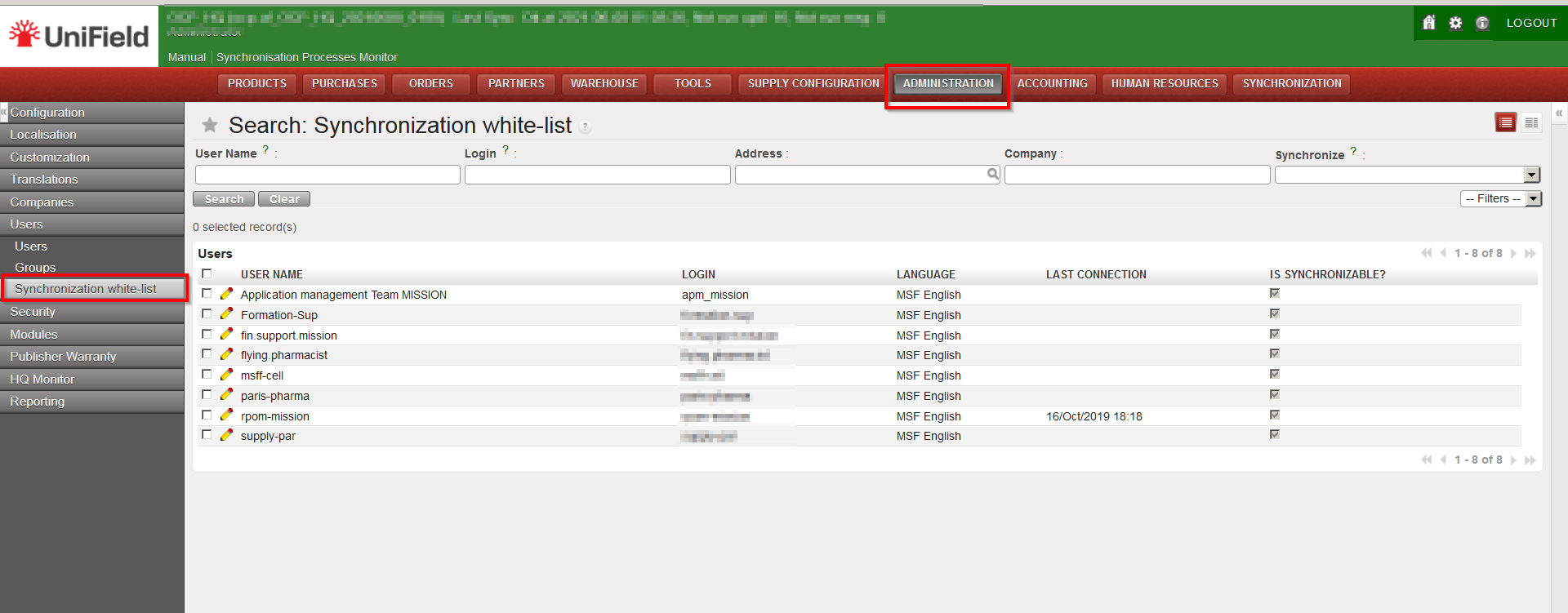This screenshot has height=613, width=1568.
Task: Check the rpom-mission row checkbox
Action: point(207,415)
